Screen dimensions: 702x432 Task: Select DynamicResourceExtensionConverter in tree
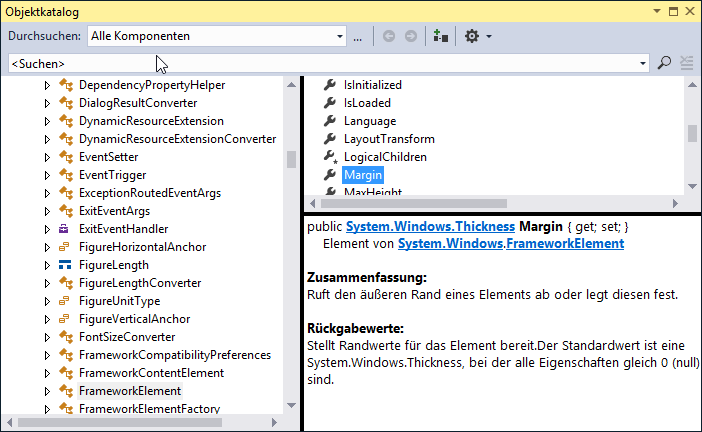[x=177, y=139]
